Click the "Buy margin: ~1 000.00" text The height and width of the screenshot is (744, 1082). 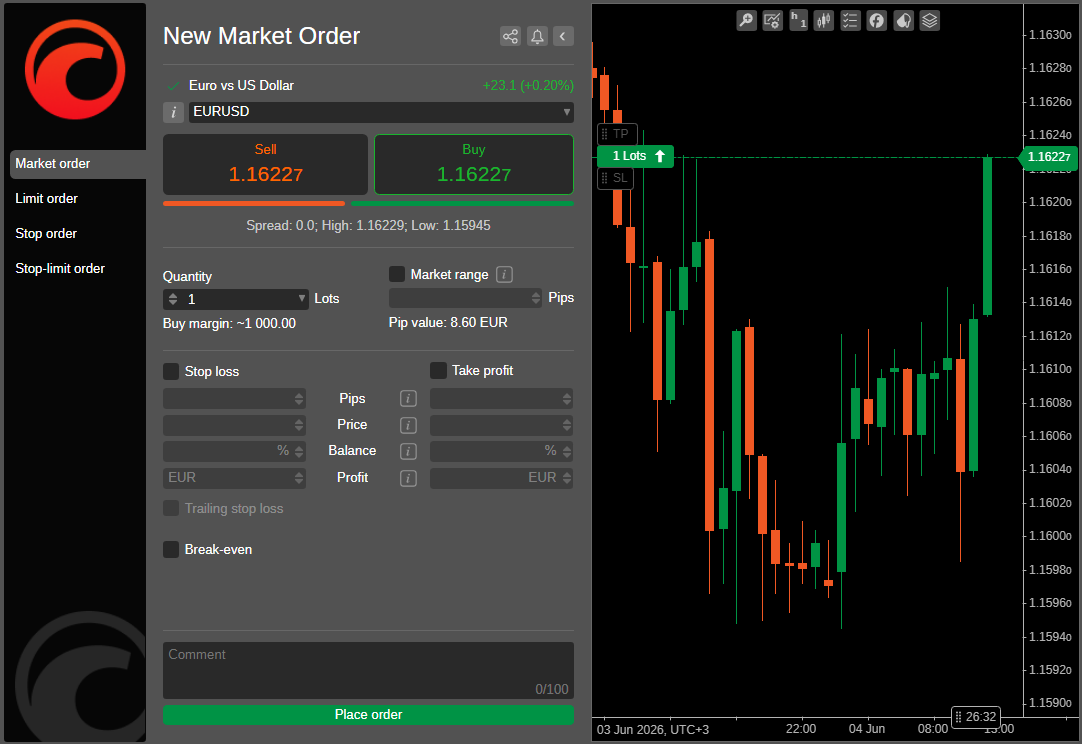tap(229, 324)
